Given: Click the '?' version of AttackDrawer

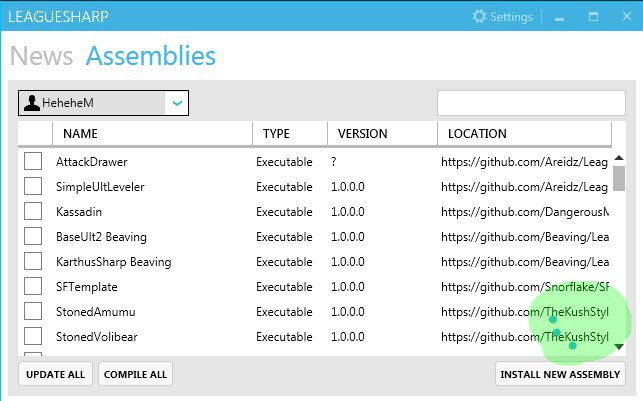Looking at the screenshot, I should click(x=334, y=162).
